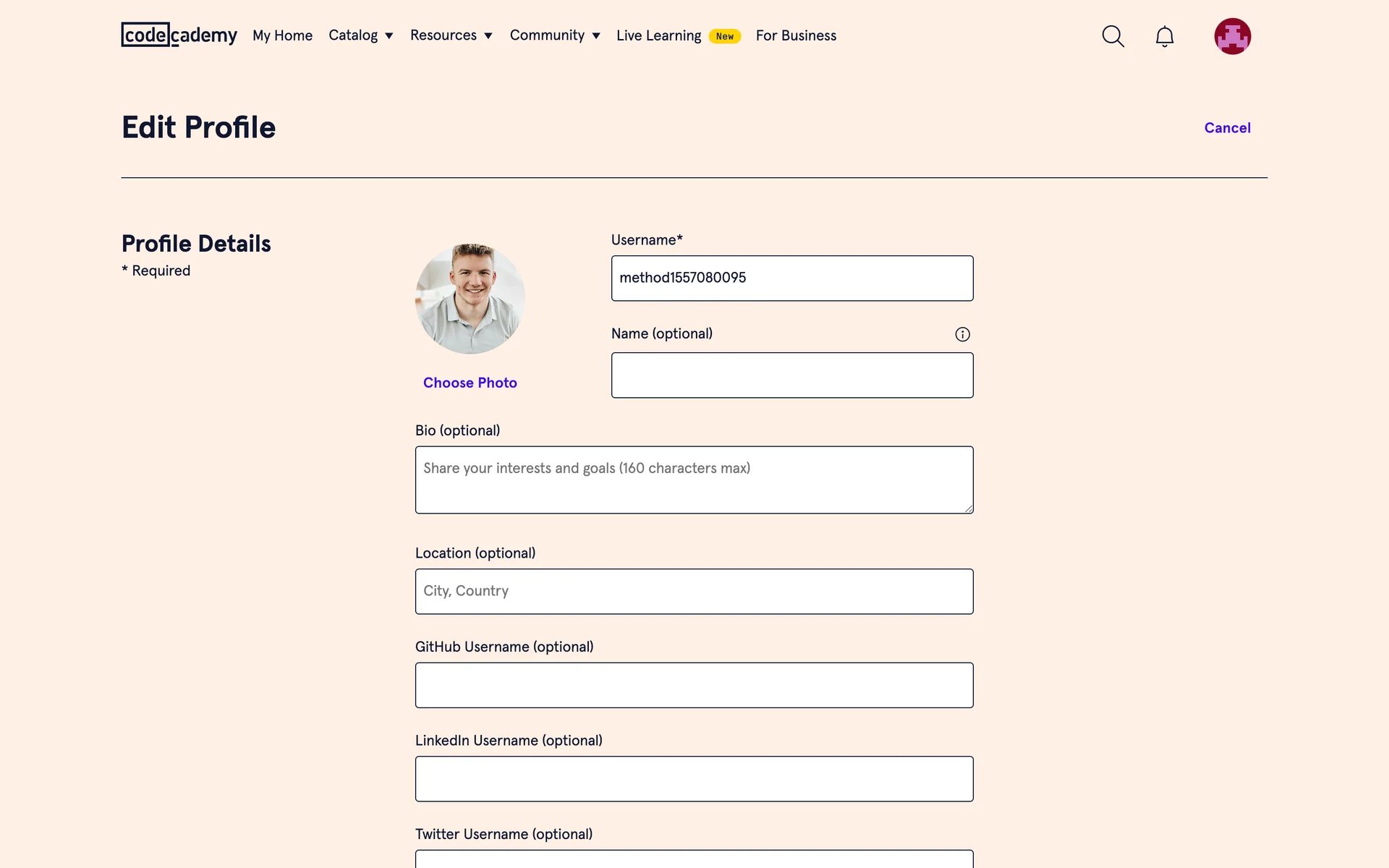The image size is (1389, 868).
Task: Focus the Username input field
Action: [792, 278]
